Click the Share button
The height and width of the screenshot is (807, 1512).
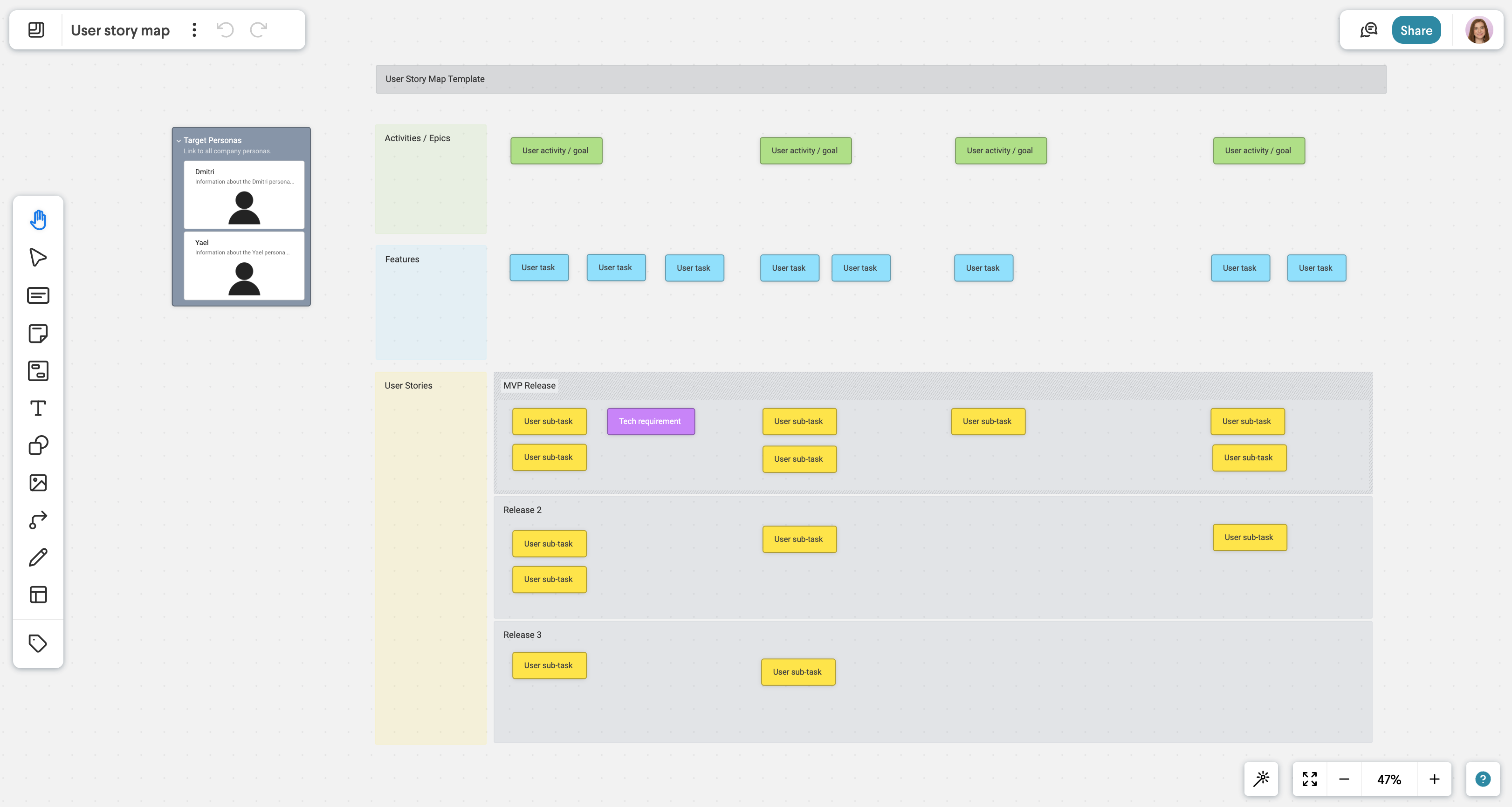point(1416,29)
